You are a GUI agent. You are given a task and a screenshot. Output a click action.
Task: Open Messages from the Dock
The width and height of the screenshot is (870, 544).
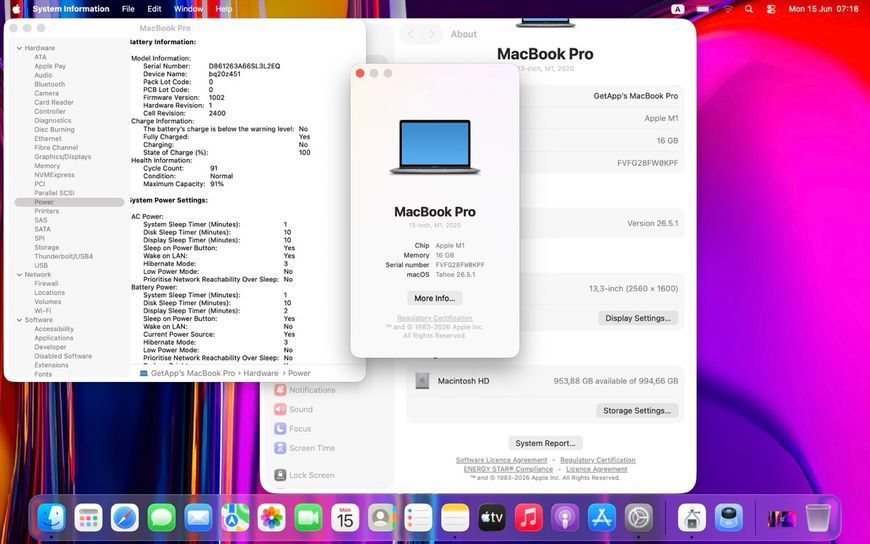pos(161,517)
